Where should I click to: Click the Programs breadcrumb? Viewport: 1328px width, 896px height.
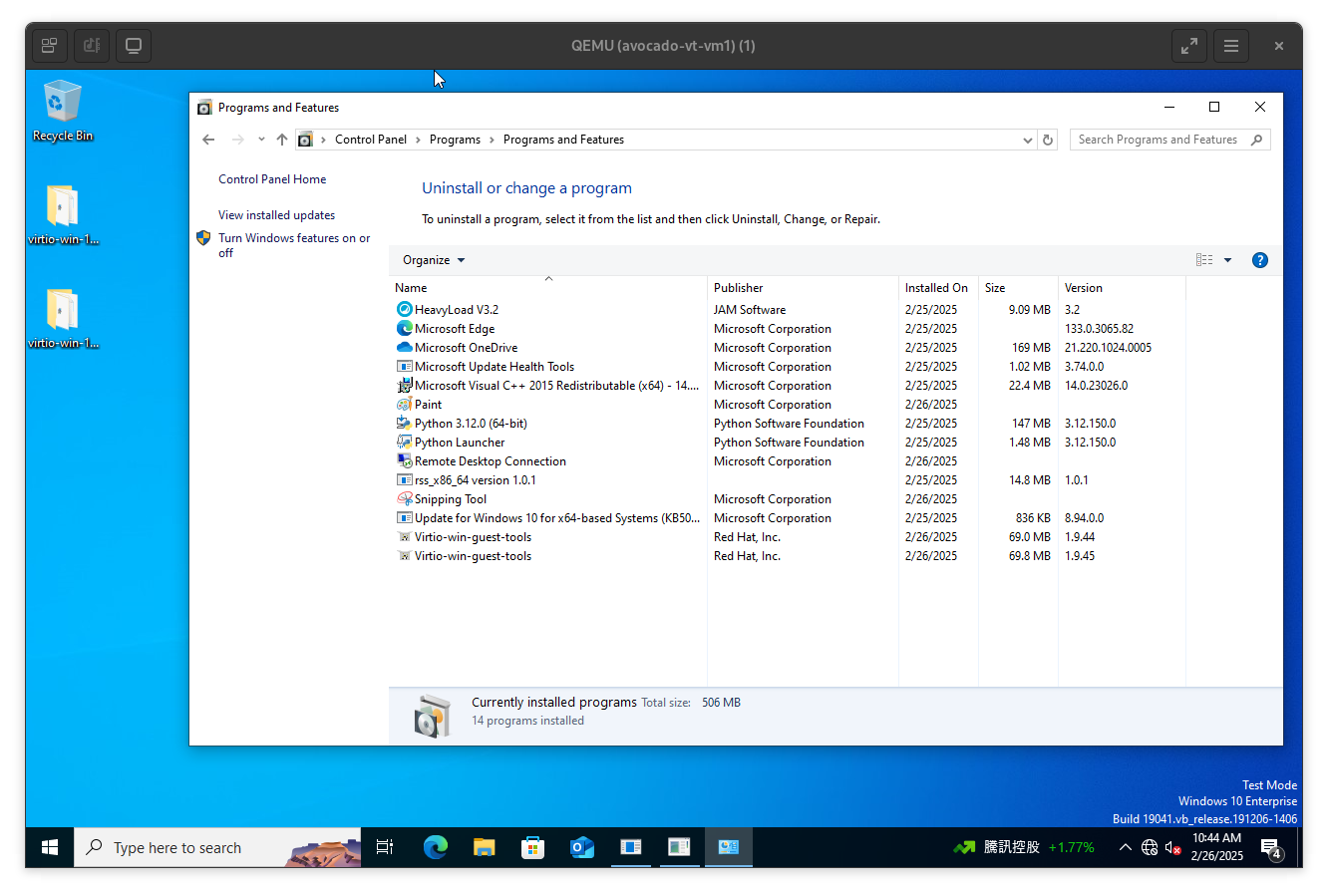pos(455,140)
